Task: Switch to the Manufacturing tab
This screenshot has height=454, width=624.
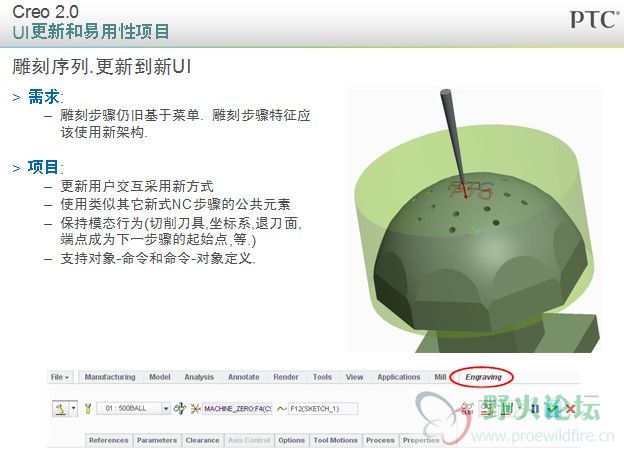Action: point(110,377)
